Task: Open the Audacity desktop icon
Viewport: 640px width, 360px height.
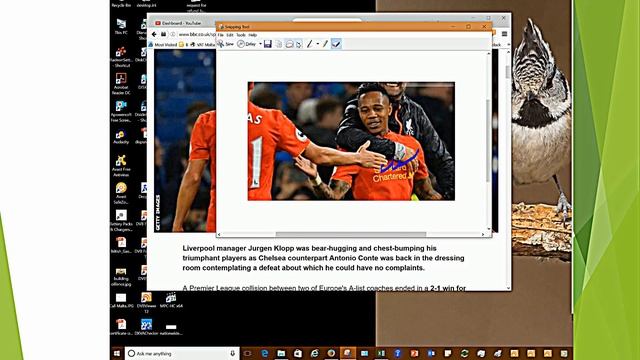Action: [121, 137]
